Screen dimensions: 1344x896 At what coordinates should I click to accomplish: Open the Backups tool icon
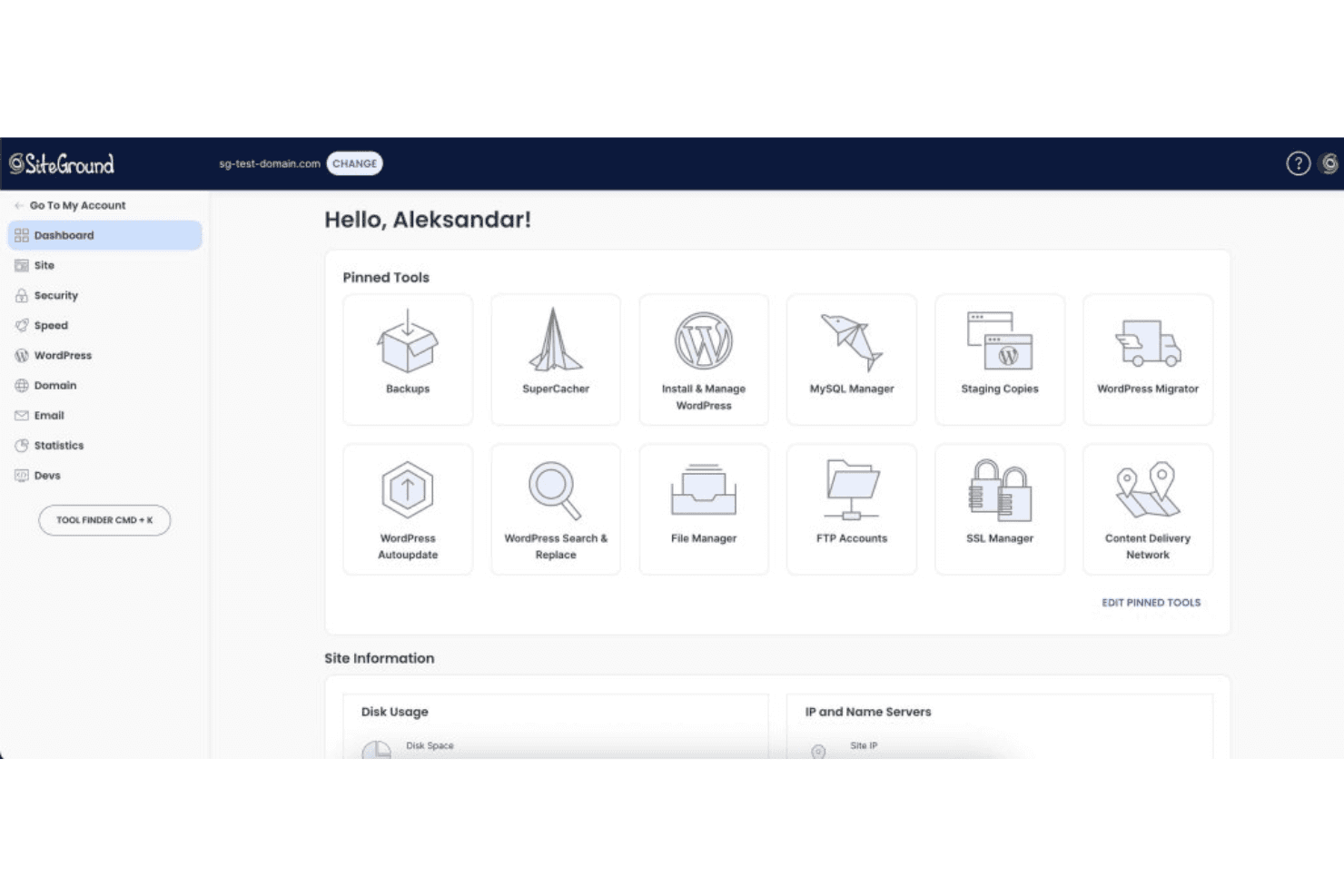(408, 340)
